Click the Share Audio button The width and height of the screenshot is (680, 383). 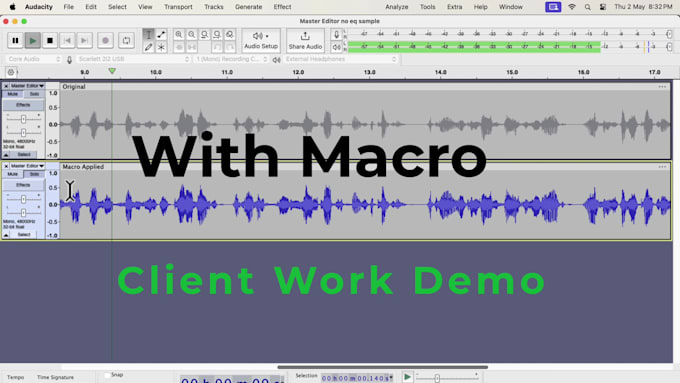(x=305, y=40)
